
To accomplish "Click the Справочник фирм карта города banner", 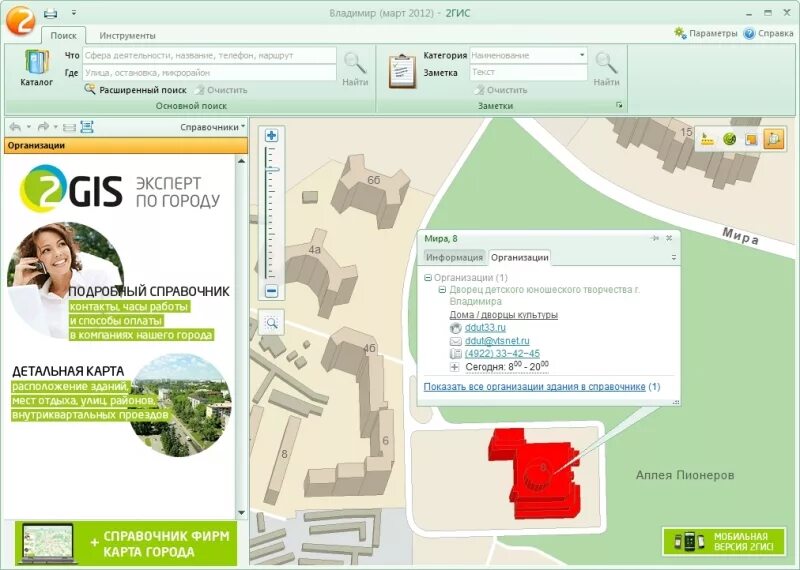I will [126, 543].
